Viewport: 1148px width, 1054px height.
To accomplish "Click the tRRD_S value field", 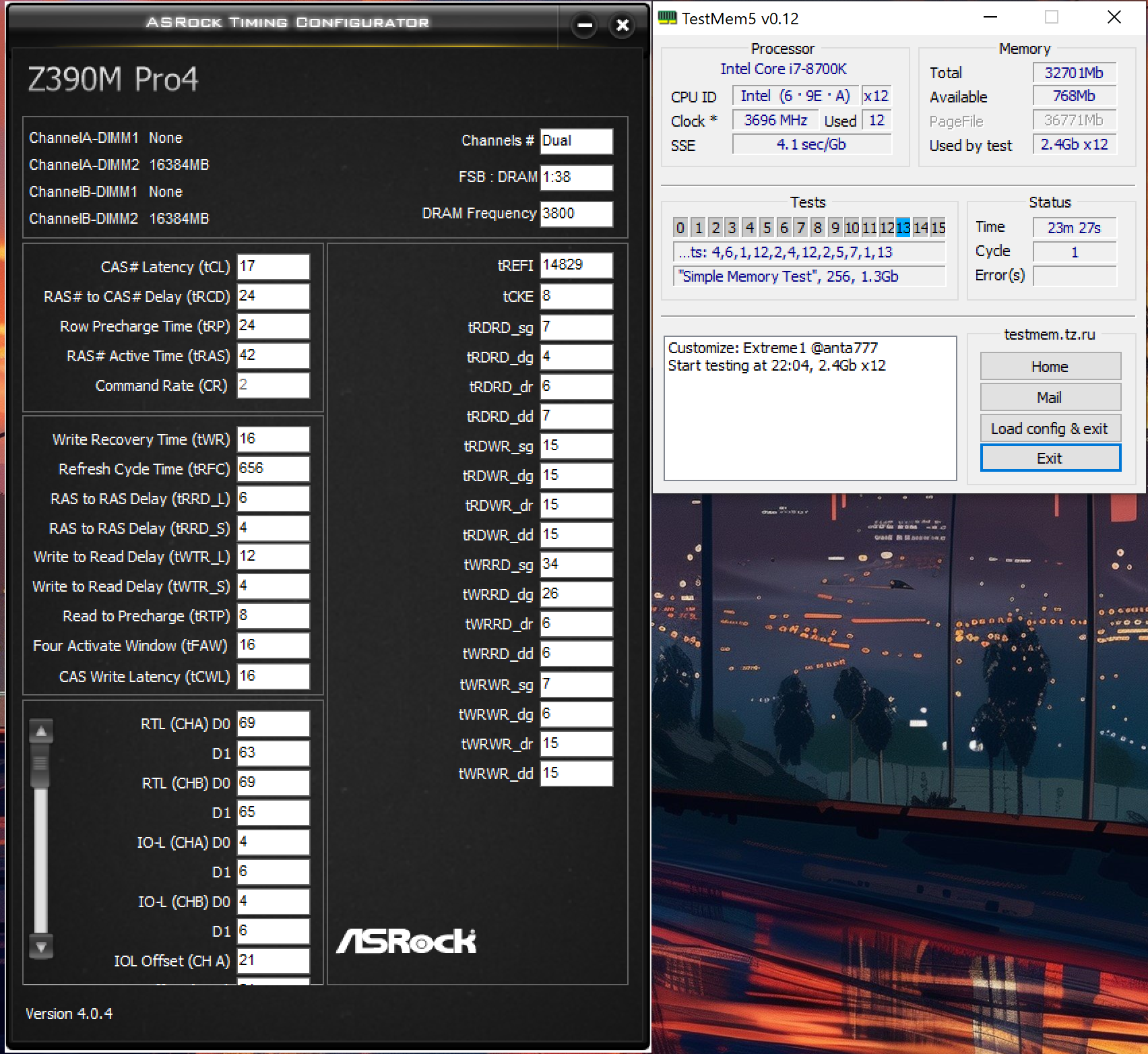I will tap(274, 528).
